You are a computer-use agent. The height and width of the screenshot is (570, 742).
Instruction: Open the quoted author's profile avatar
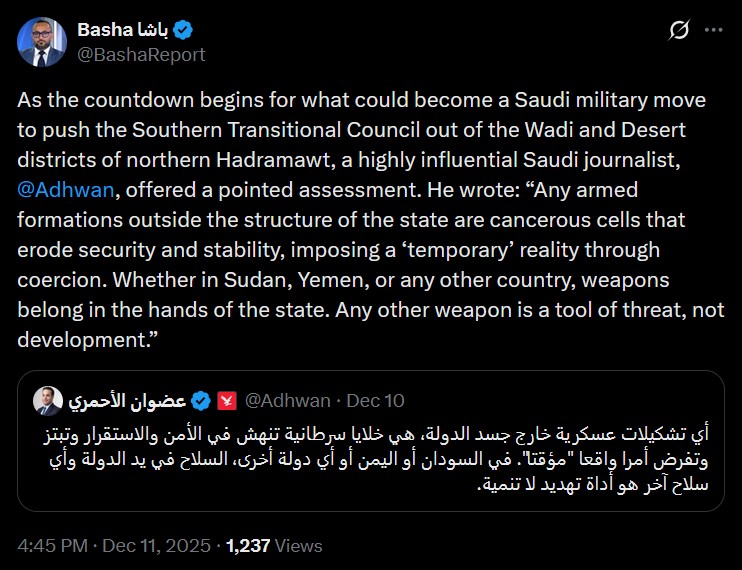pyautogui.click(x=46, y=402)
